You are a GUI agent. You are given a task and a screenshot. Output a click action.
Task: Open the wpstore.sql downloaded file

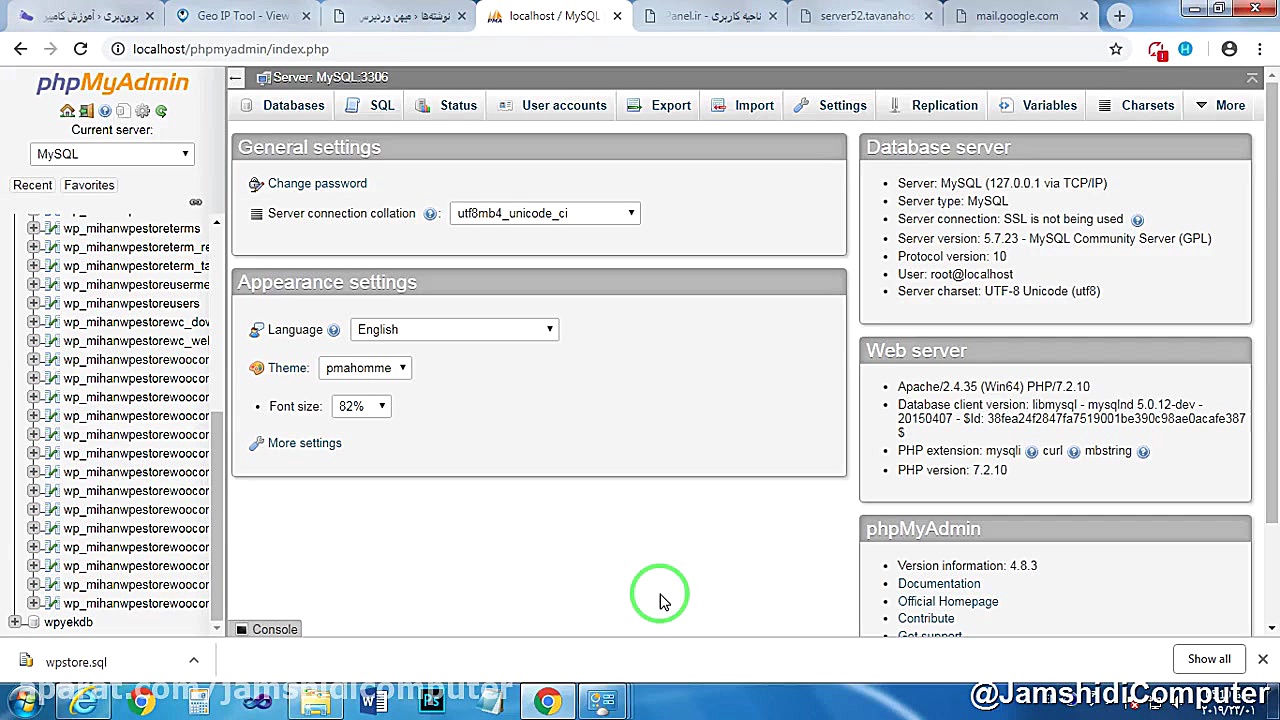click(76, 662)
